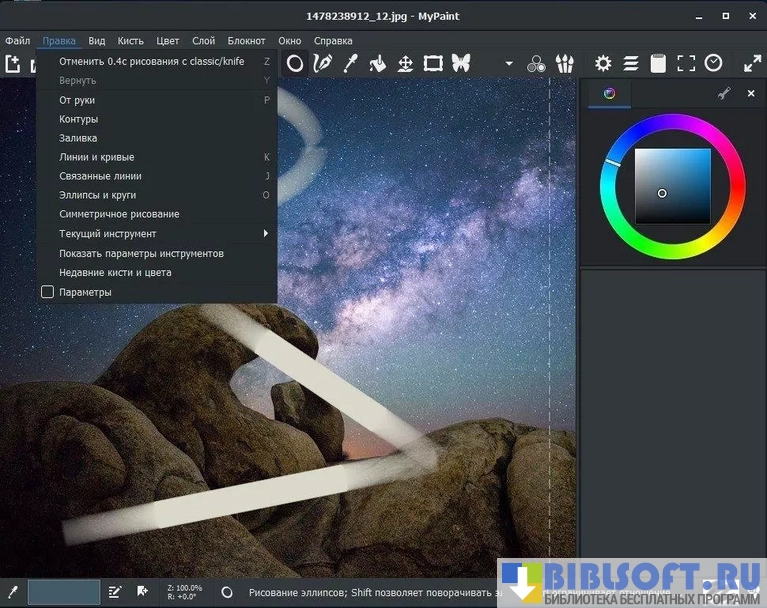
Task: Click Отменить 0.4с рисования menu entry
Action: click(150, 61)
